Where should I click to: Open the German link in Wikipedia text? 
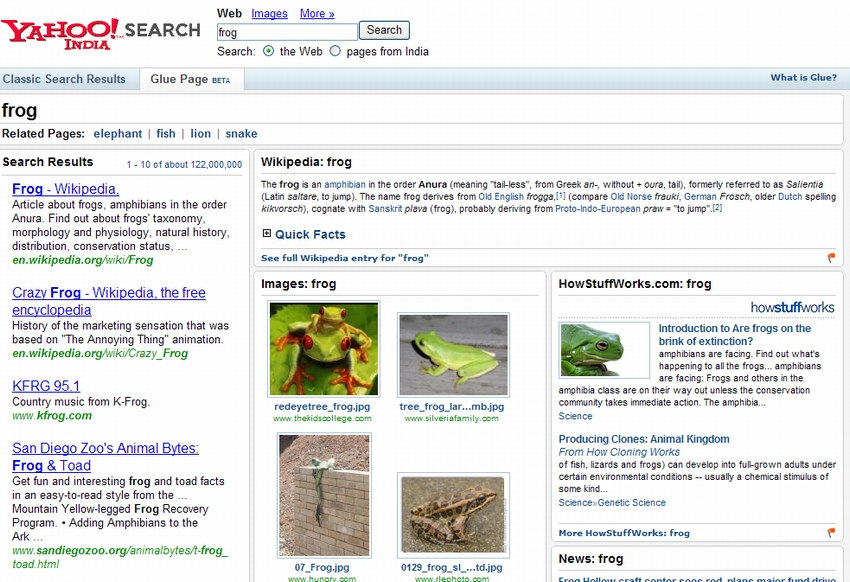tap(700, 196)
